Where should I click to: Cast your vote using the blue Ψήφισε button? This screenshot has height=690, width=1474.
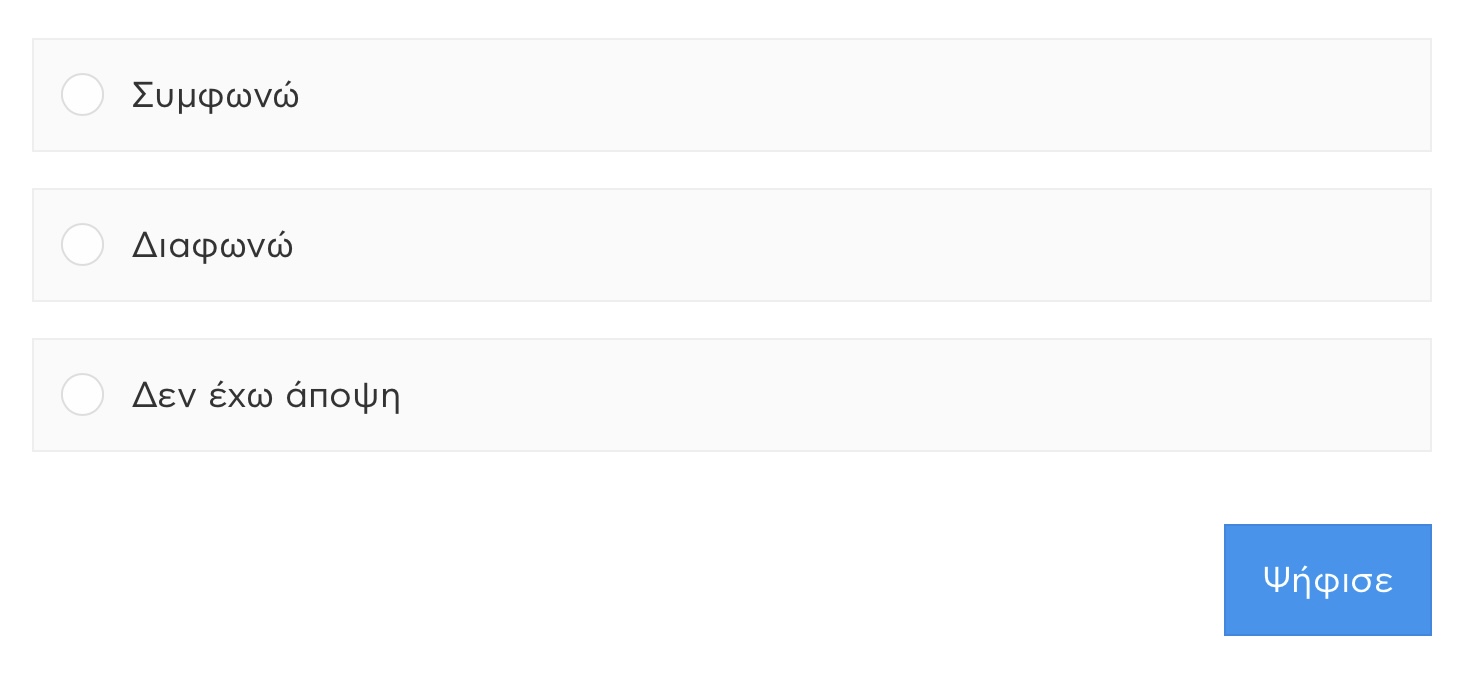1327,580
